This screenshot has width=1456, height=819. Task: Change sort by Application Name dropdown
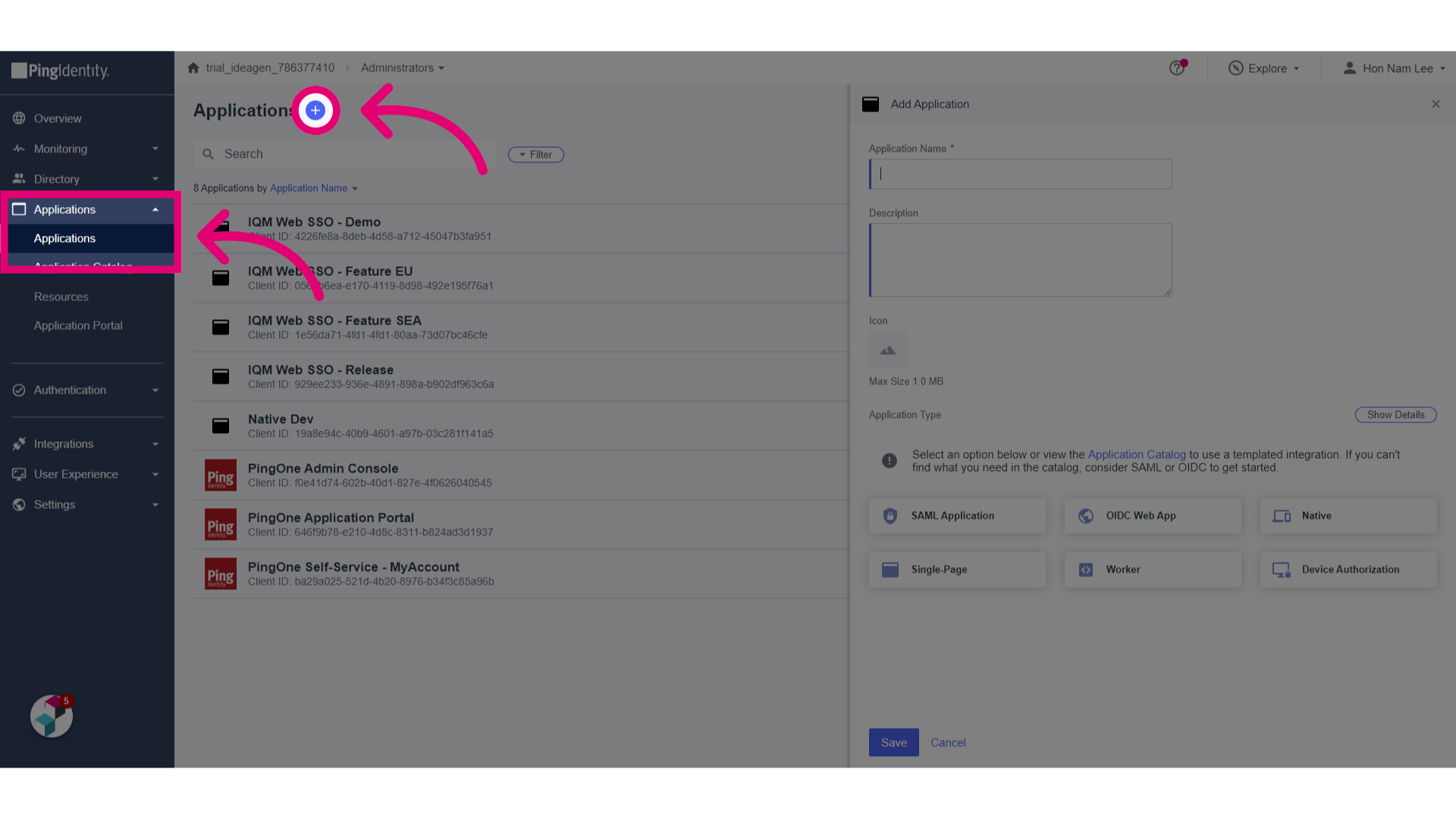314,188
